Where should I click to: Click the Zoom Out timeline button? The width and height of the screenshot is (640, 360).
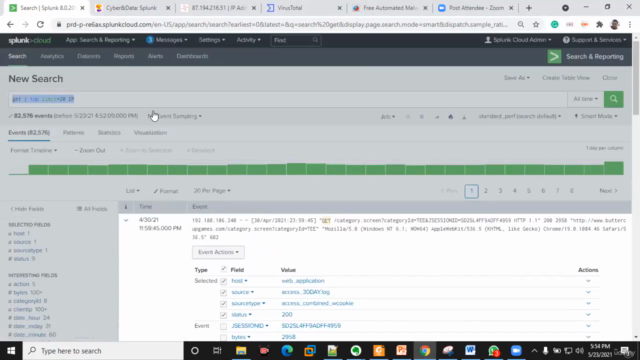coord(90,150)
